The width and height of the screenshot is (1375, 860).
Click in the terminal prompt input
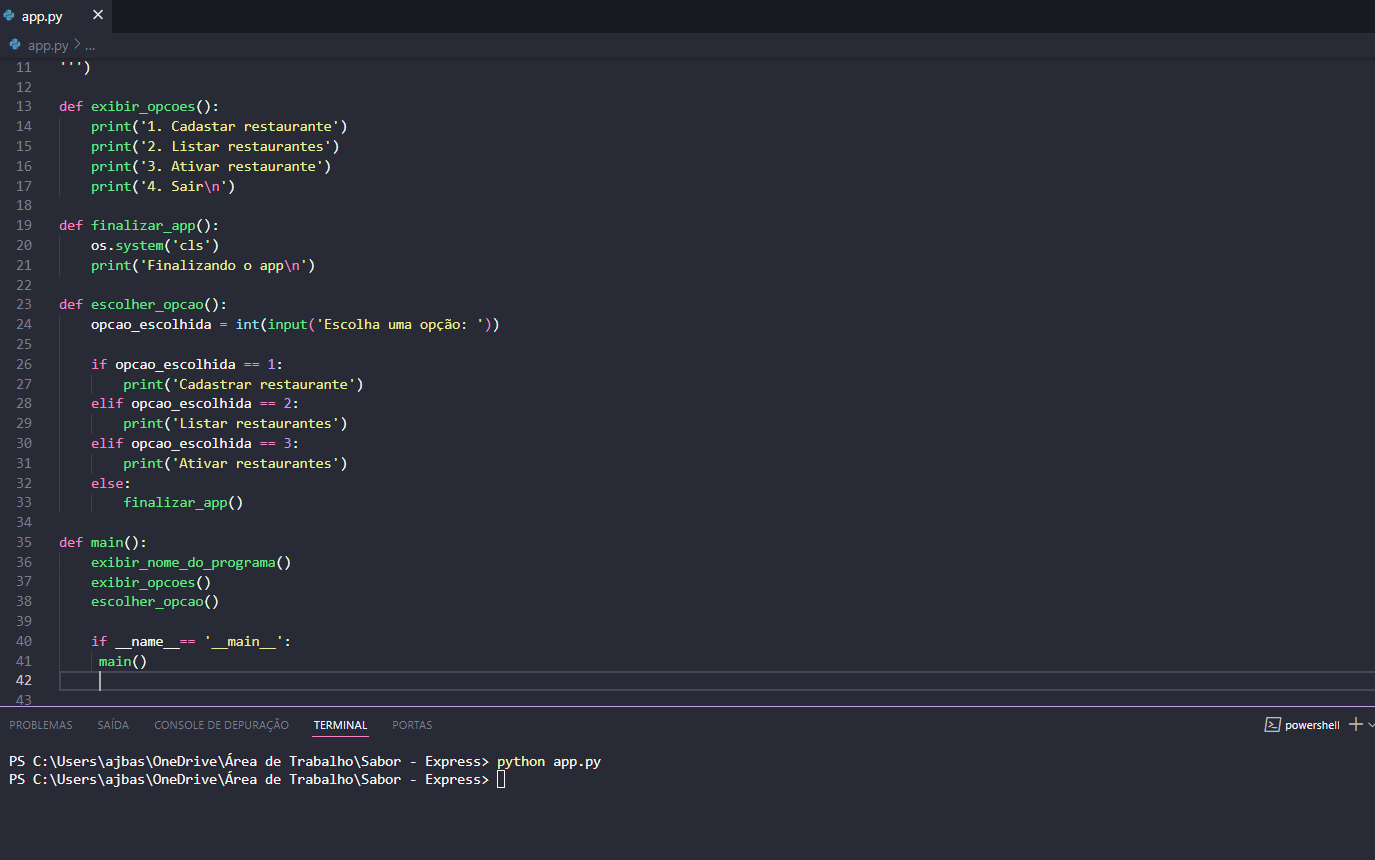point(501,780)
